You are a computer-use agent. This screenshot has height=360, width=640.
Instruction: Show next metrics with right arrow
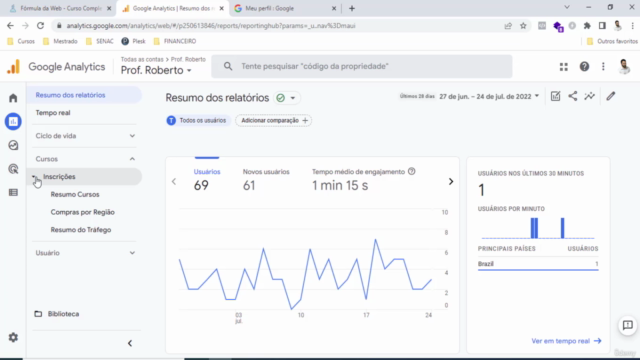pos(451,182)
